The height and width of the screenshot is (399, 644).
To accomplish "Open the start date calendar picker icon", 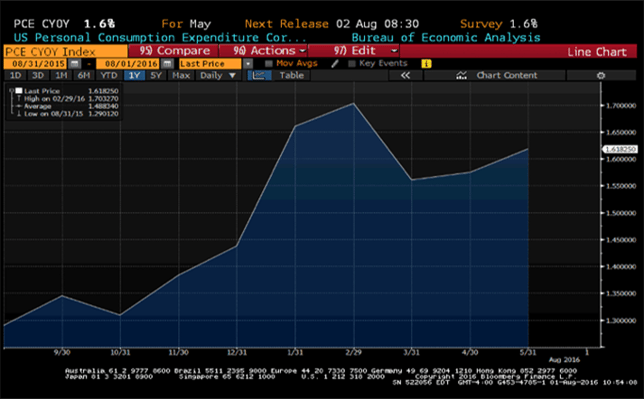I will (x=74, y=64).
